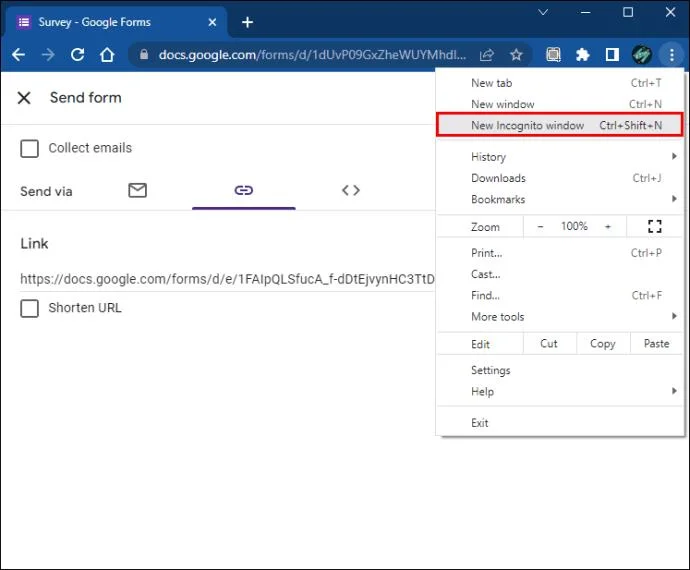690x570 pixels.
Task: Click the 100% zoom value
Action: (x=574, y=226)
